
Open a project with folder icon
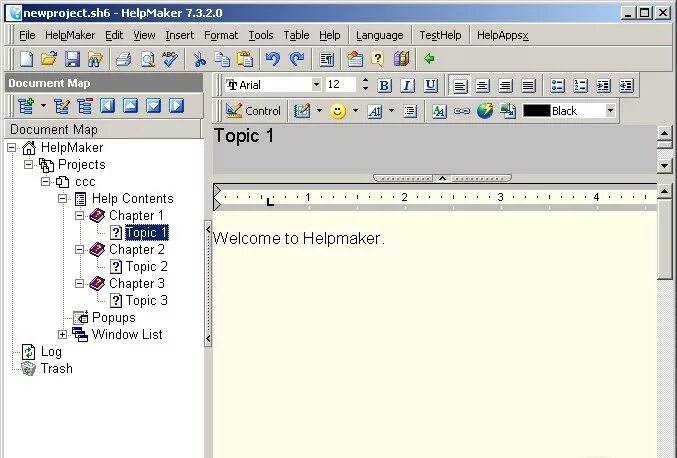pyautogui.click(x=49, y=59)
